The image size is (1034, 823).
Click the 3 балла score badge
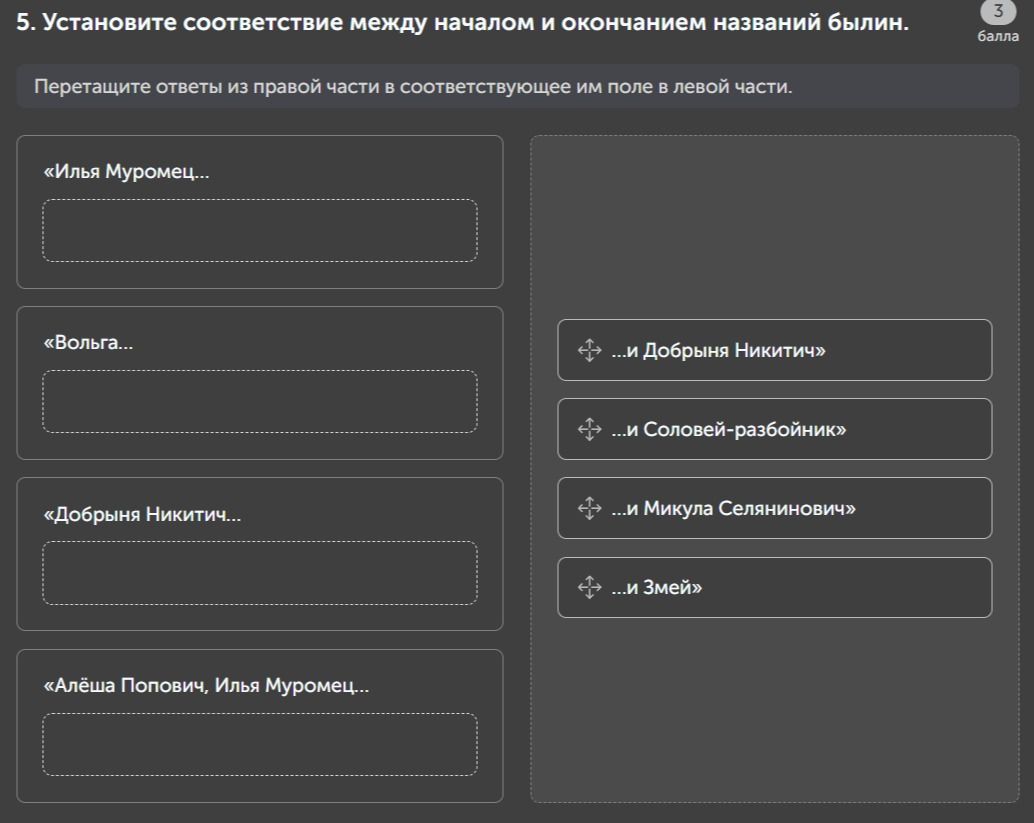(998, 22)
